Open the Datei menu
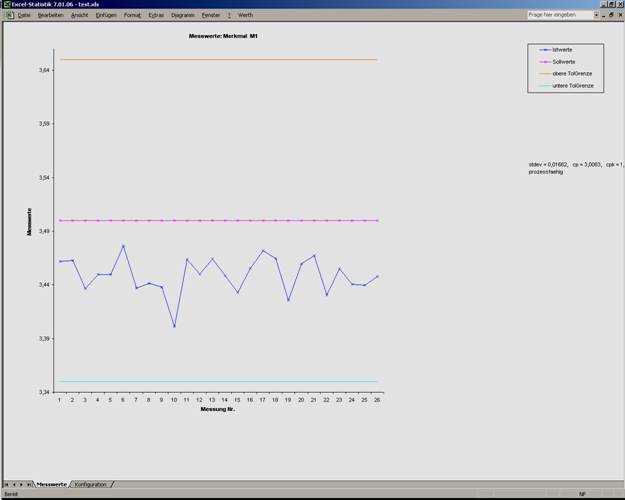Screen dimensions: 625x500 [x=24, y=15]
